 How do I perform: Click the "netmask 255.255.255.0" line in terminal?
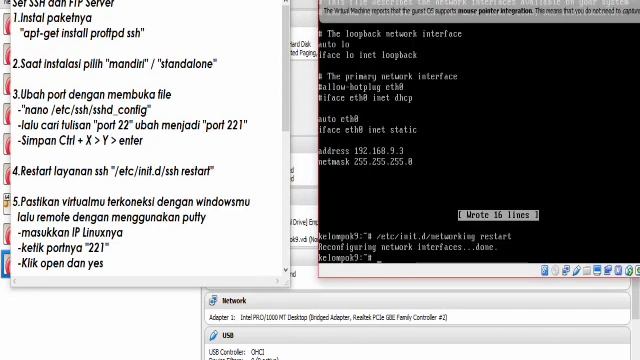click(365, 162)
